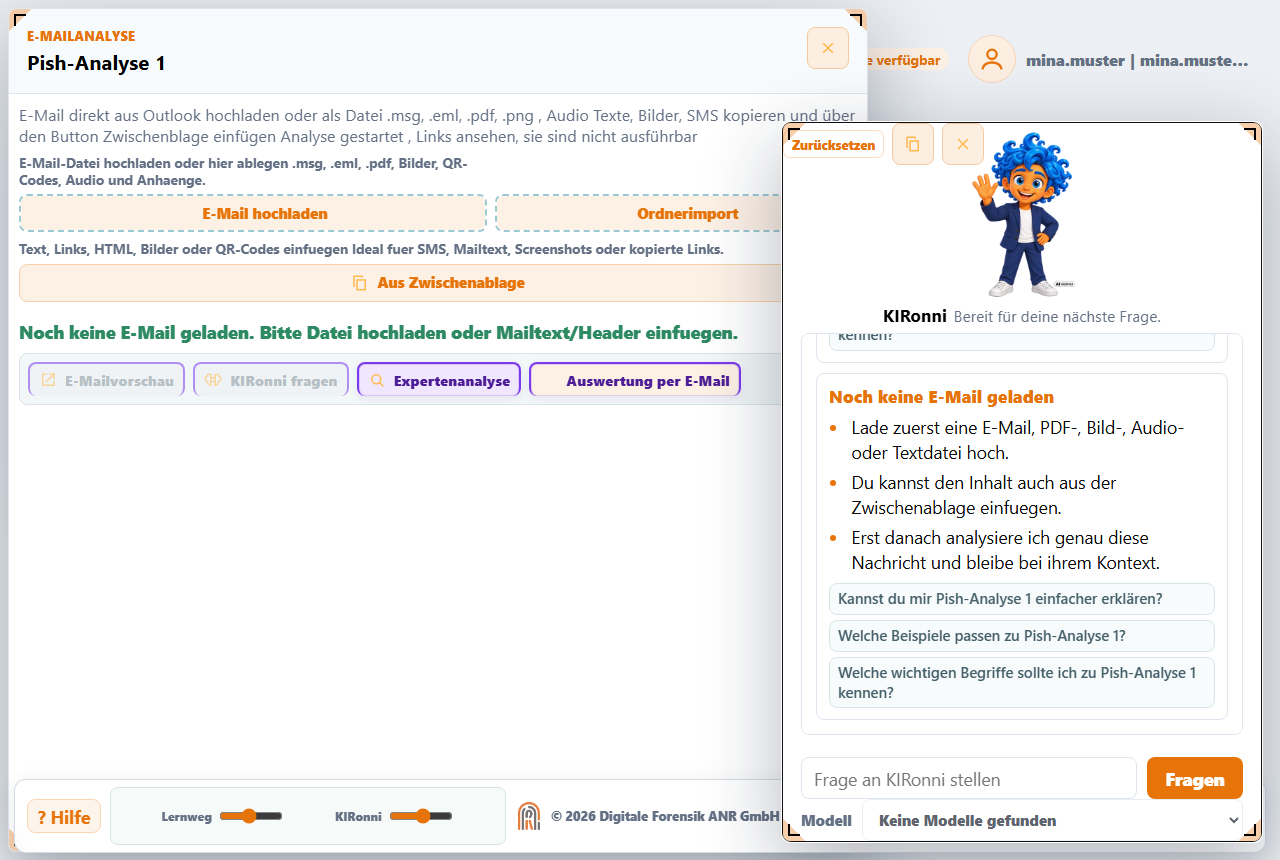This screenshot has width=1280, height=860.
Task: Request Auswertung per E-Mail
Action: (x=635, y=380)
